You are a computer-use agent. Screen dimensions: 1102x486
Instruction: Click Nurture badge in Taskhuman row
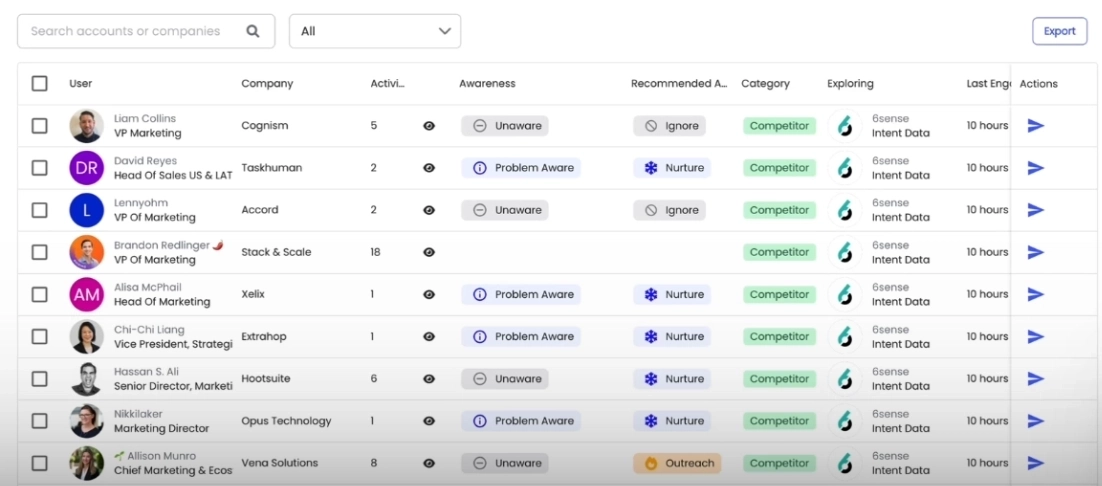[672, 168]
